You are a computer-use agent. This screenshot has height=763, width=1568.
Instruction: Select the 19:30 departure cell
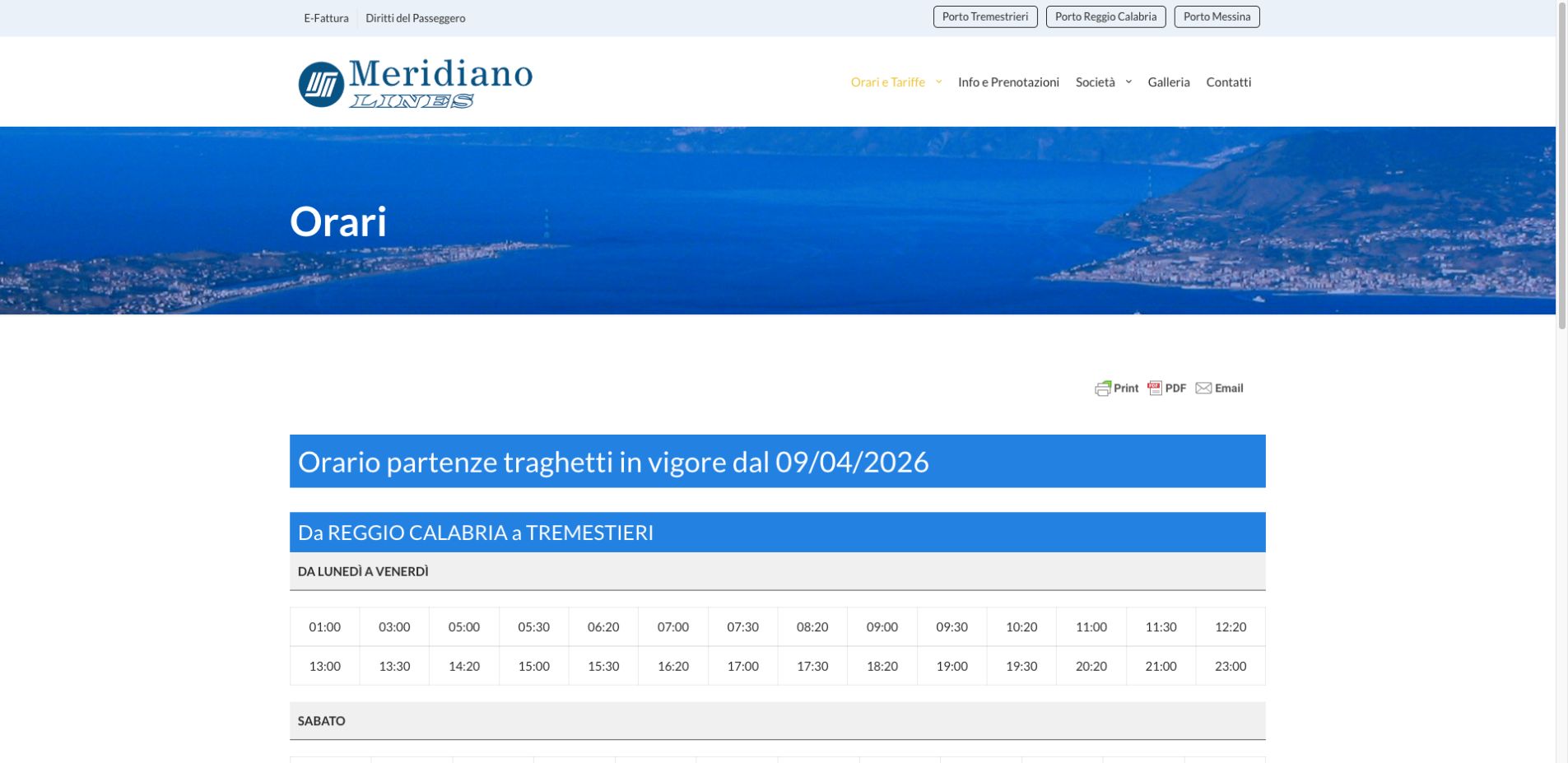(x=1021, y=666)
